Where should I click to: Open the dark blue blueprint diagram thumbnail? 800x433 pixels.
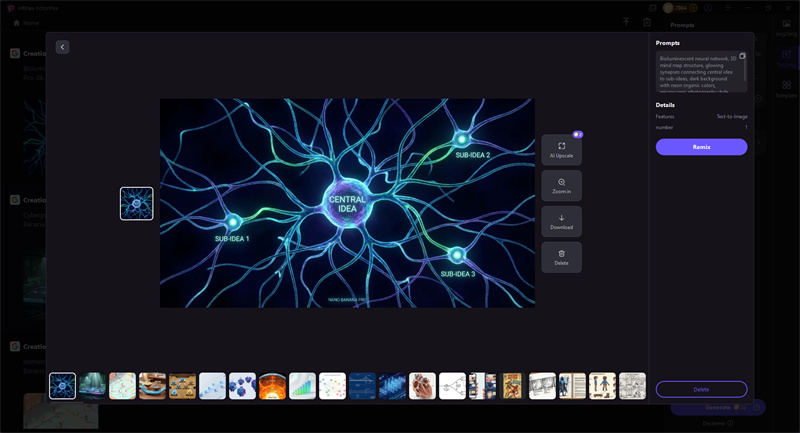pos(362,386)
